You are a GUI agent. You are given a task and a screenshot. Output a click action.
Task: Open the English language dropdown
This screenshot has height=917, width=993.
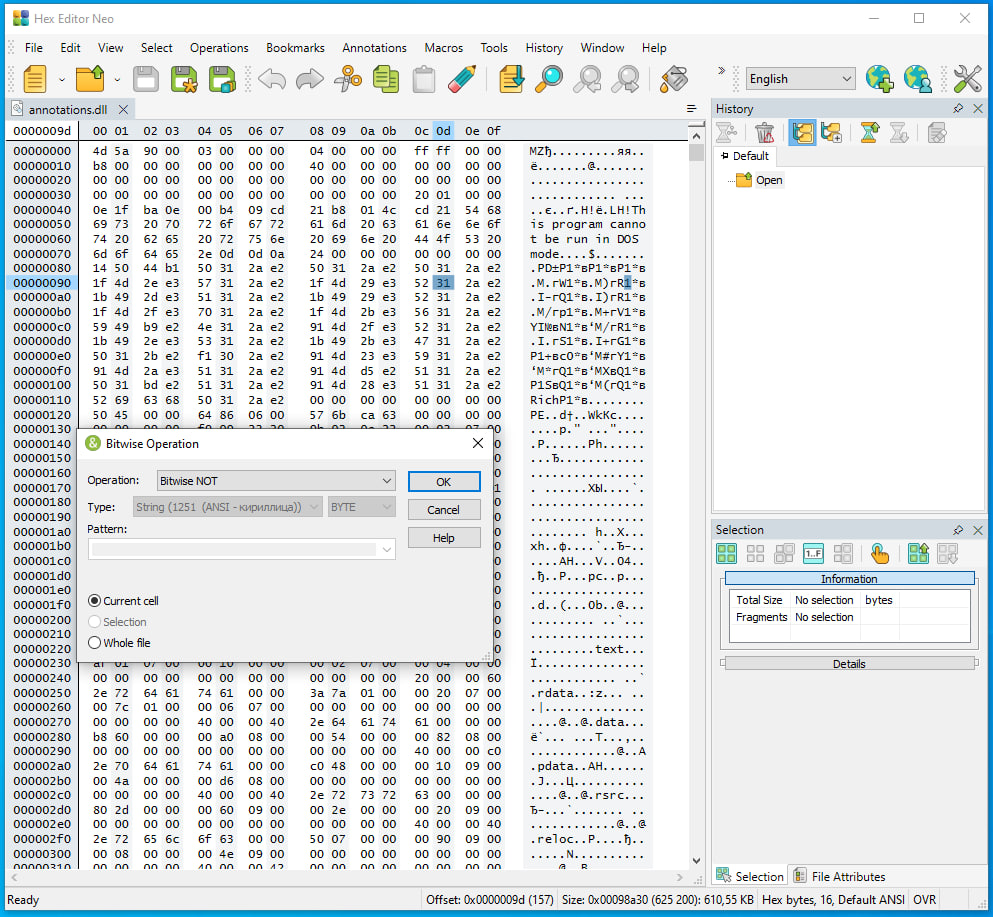coord(800,79)
